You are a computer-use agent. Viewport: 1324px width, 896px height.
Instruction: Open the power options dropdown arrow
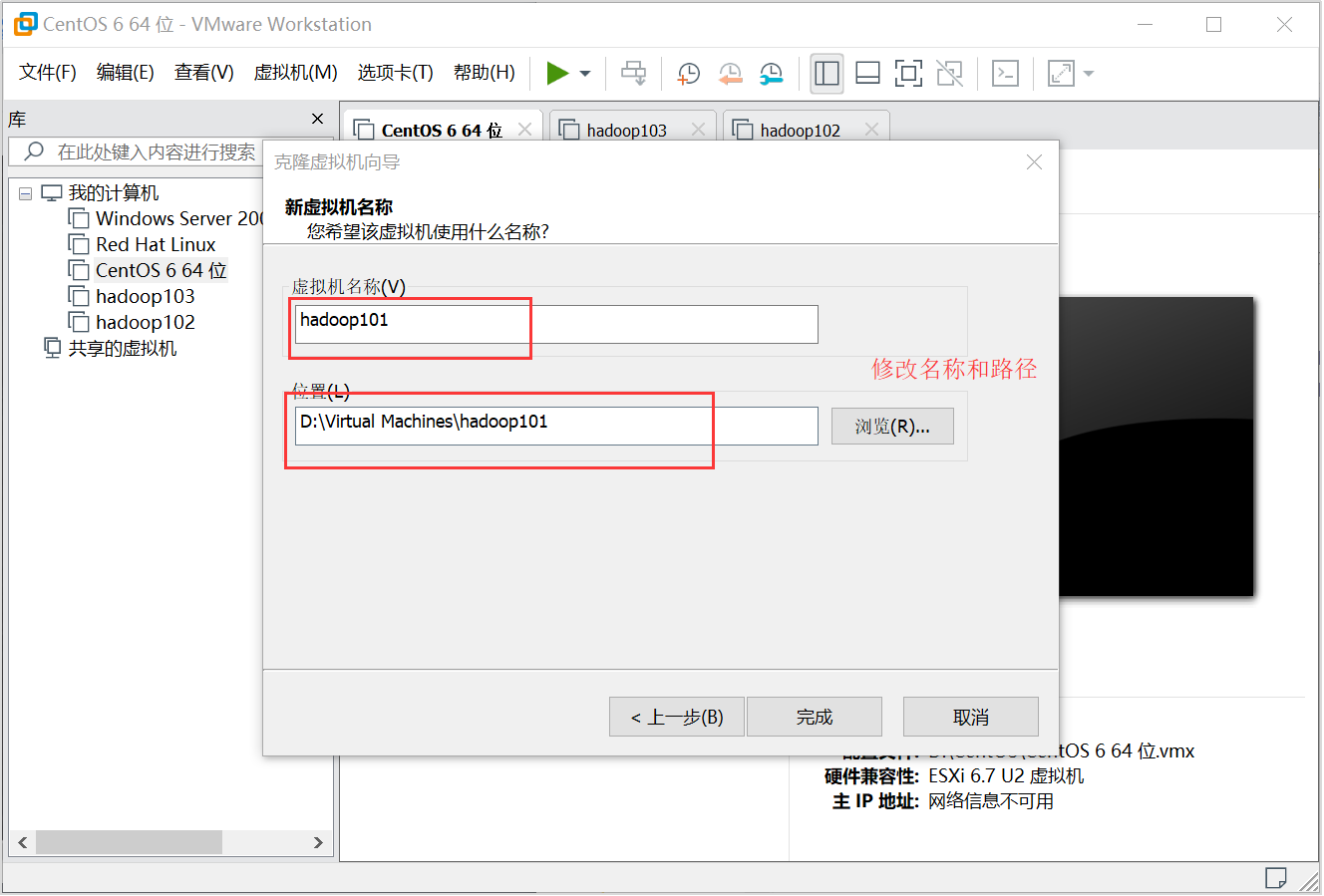[x=585, y=74]
